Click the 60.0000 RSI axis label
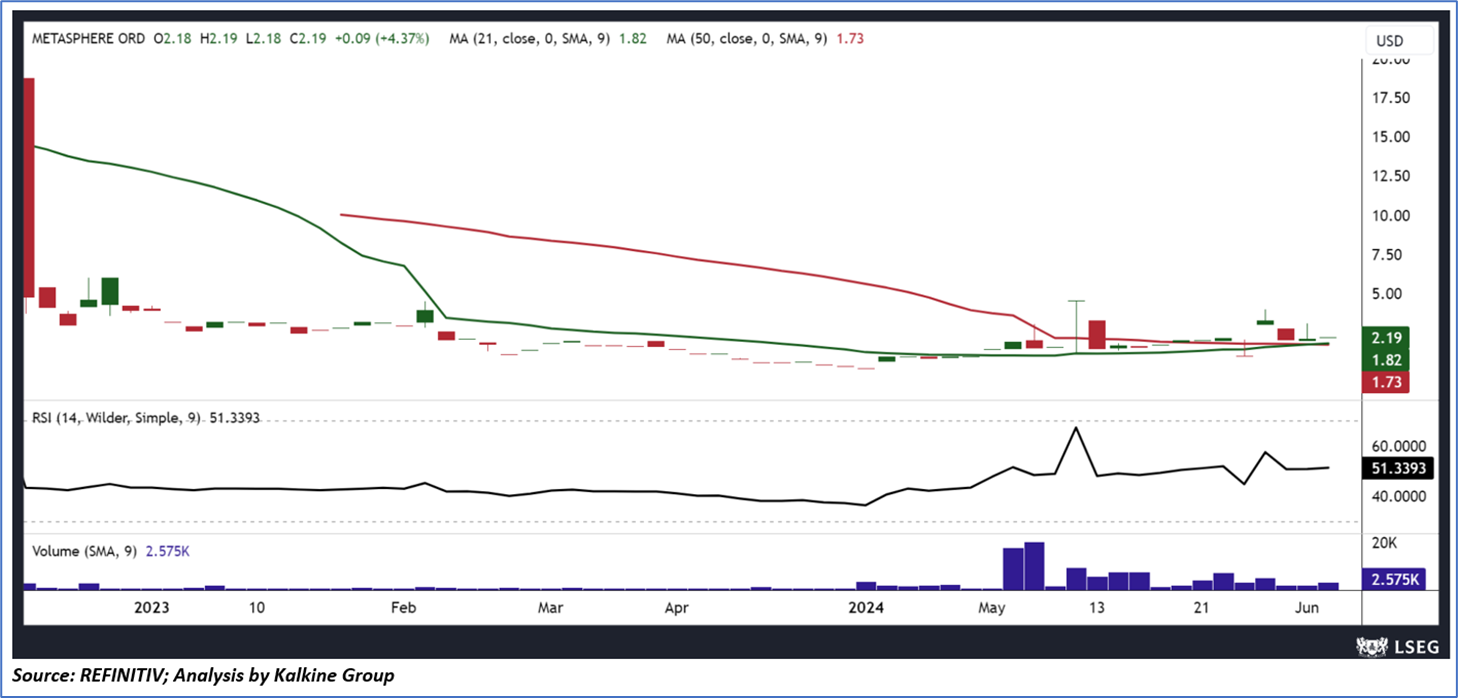 (1400, 446)
